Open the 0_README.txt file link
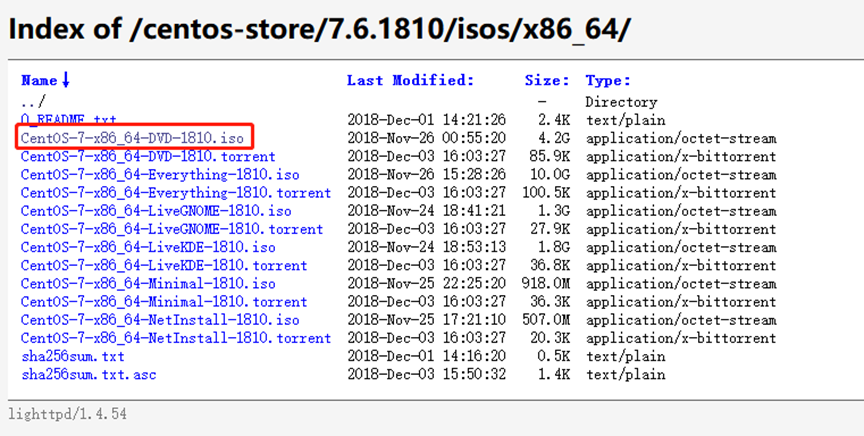The height and width of the screenshot is (436, 864). pyautogui.click(x=69, y=120)
